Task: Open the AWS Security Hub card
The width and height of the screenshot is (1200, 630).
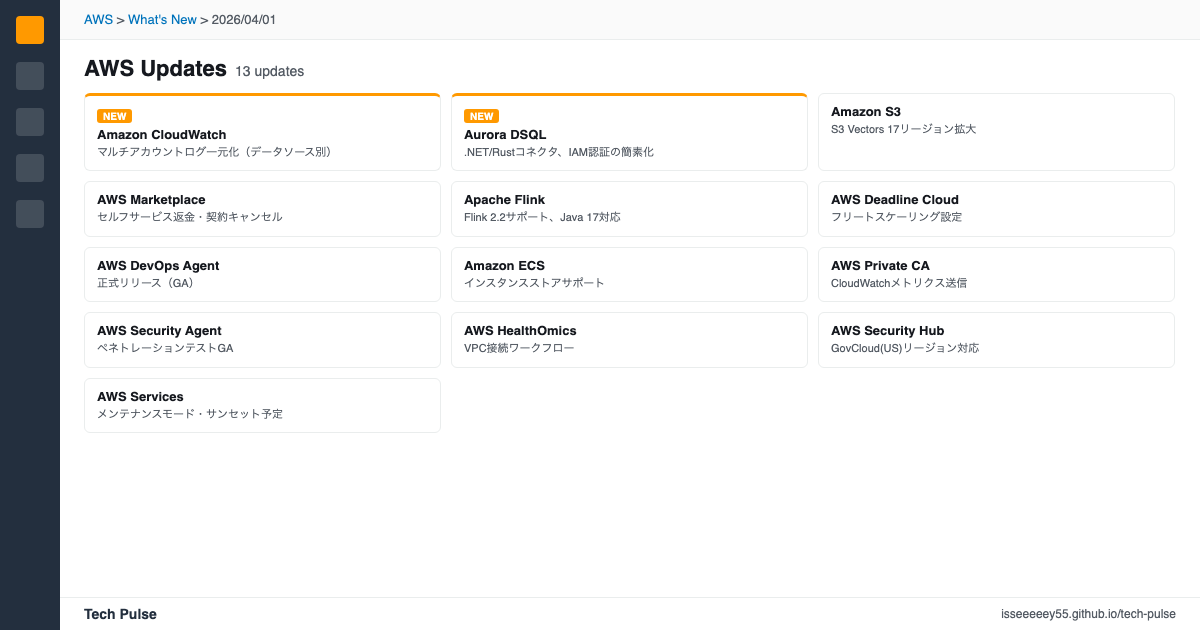Action: pos(995,340)
